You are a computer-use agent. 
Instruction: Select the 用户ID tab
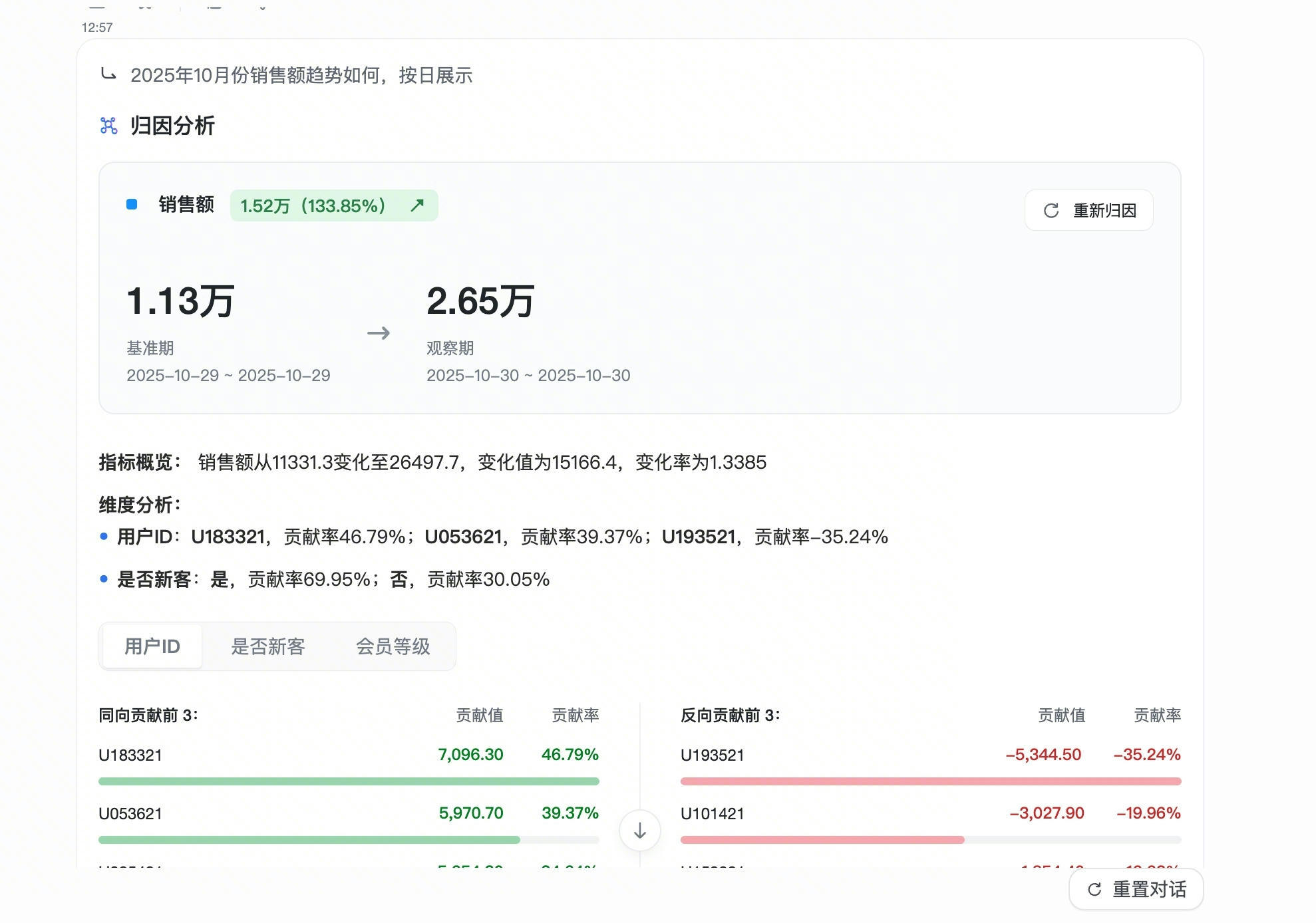[x=152, y=646]
